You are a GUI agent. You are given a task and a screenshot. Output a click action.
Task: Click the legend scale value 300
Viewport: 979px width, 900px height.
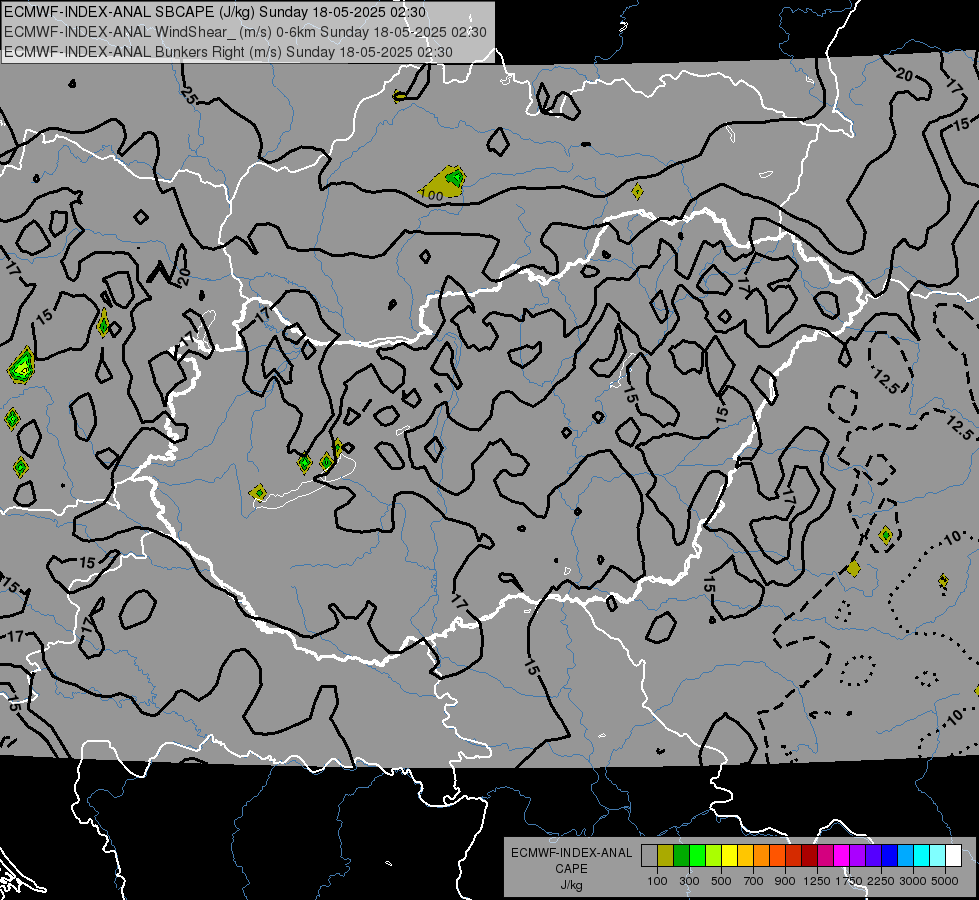point(689,881)
